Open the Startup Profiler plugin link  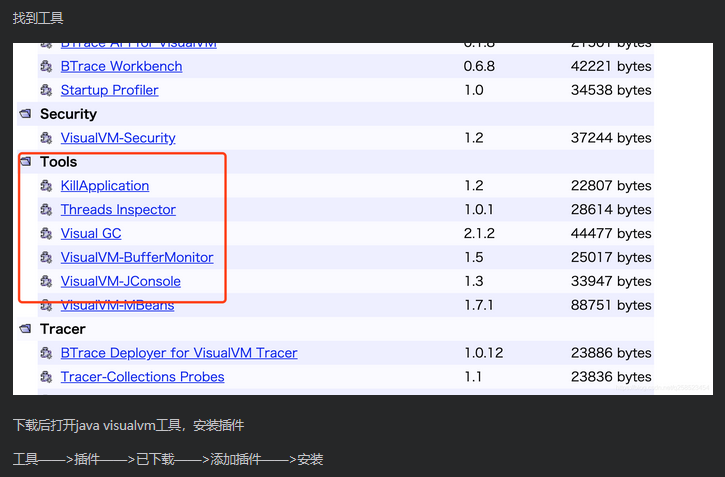click(109, 90)
